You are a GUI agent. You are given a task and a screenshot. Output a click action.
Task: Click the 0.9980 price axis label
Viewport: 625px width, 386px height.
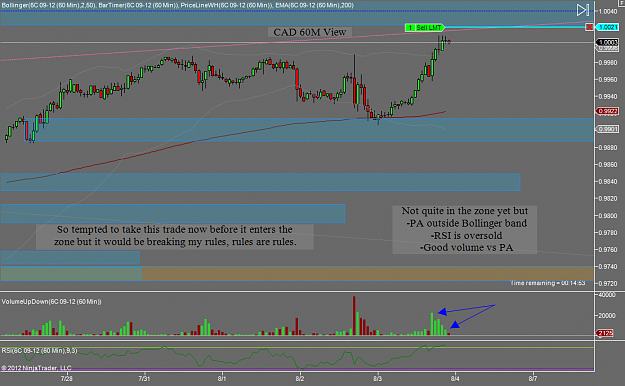pyautogui.click(x=608, y=63)
